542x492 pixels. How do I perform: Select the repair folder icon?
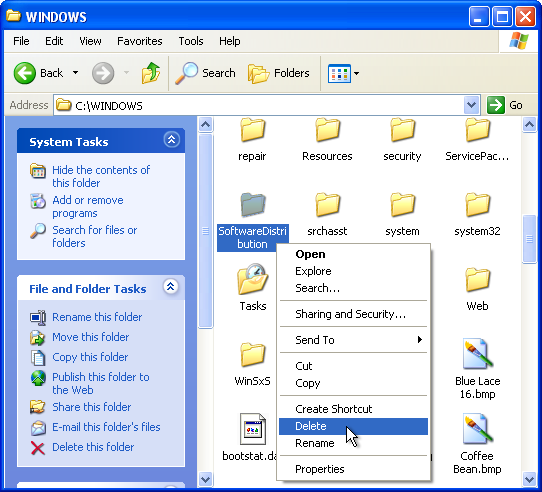pos(253,130)
